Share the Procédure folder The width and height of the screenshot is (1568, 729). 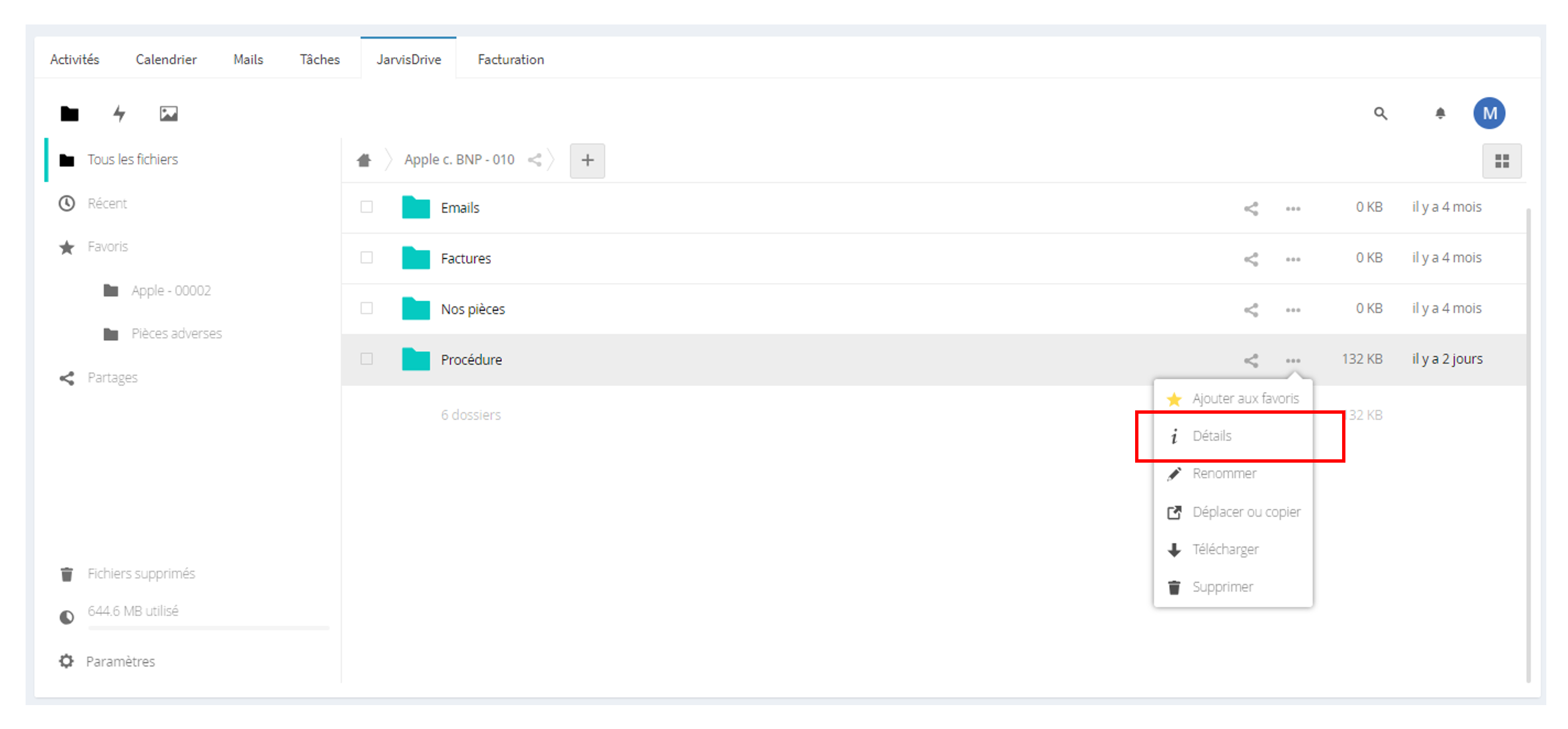pyautogui.click(x=1251, y=360)
